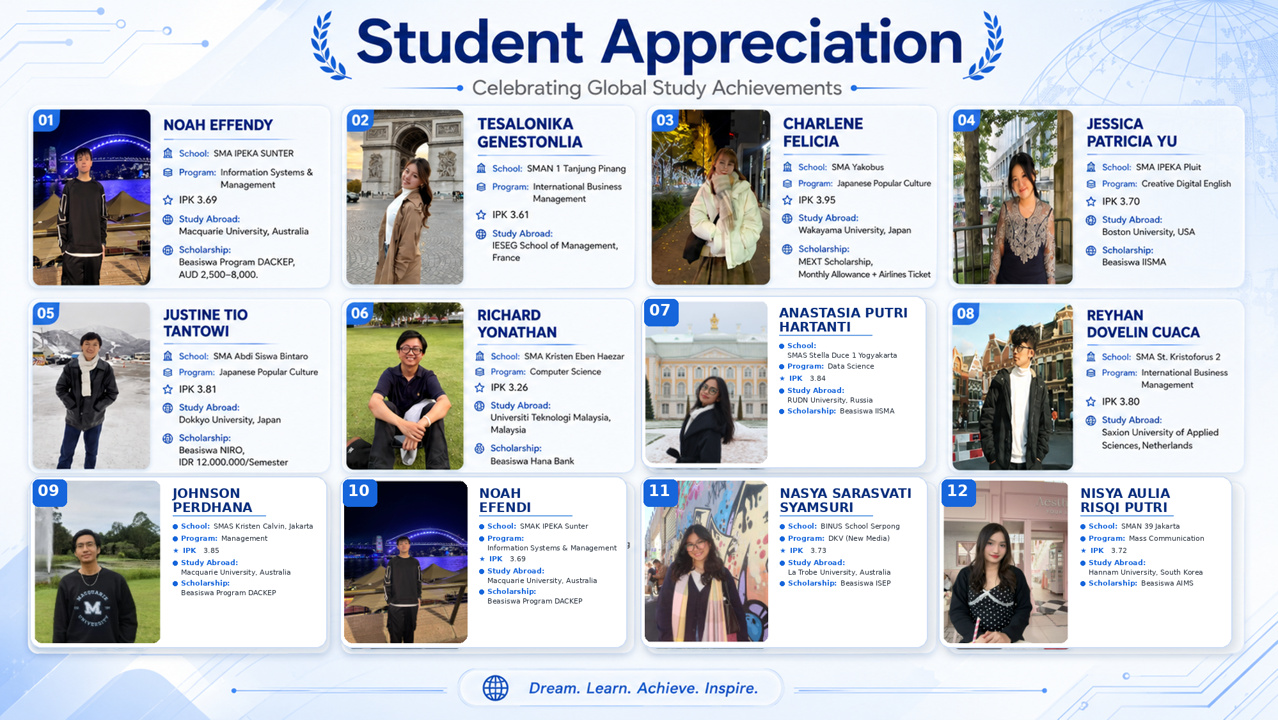Image resolution: width=1278 pixels, height=720 pixels.
Task: Click the program icon beside Computer Science
Action: coord(481,372)
